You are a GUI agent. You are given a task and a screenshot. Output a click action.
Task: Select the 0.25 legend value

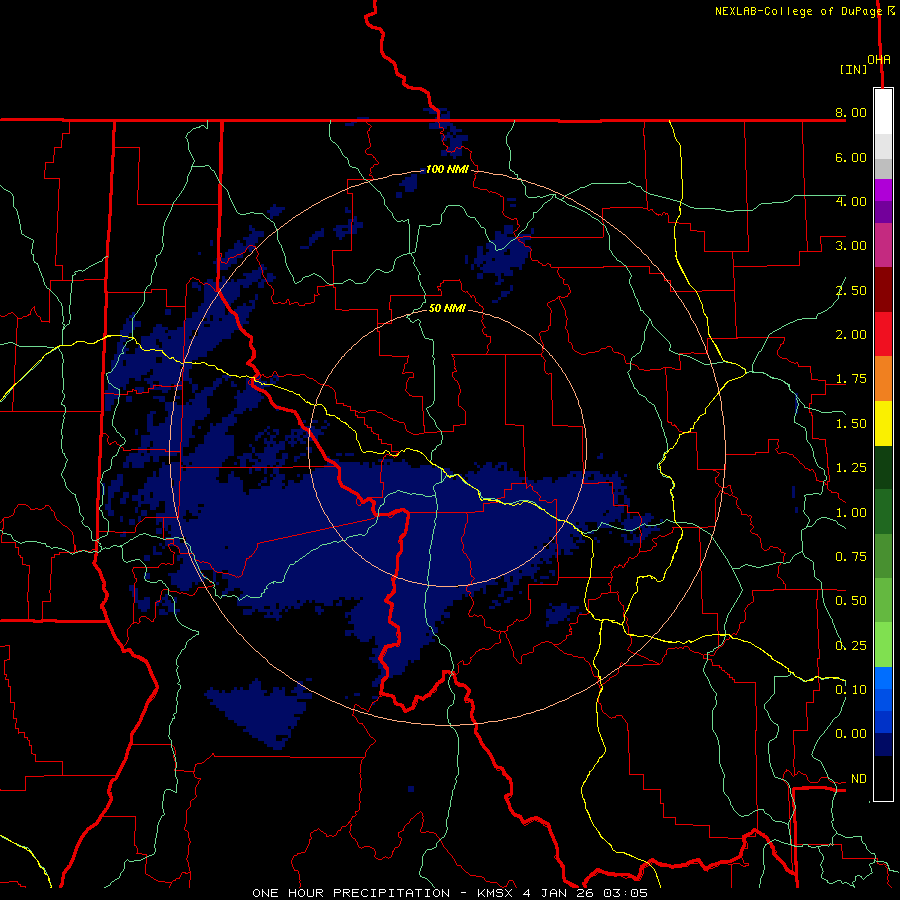851,646
